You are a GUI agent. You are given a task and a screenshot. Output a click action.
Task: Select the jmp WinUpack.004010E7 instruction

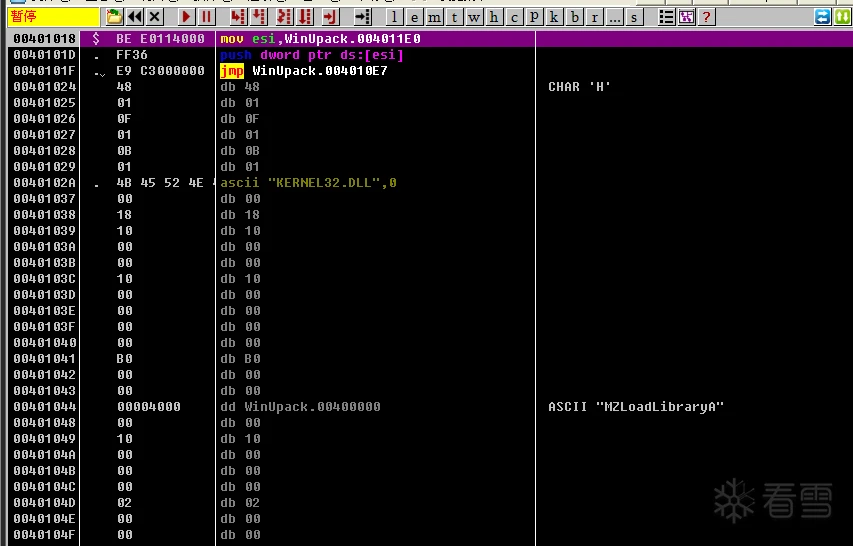(304, 71)
